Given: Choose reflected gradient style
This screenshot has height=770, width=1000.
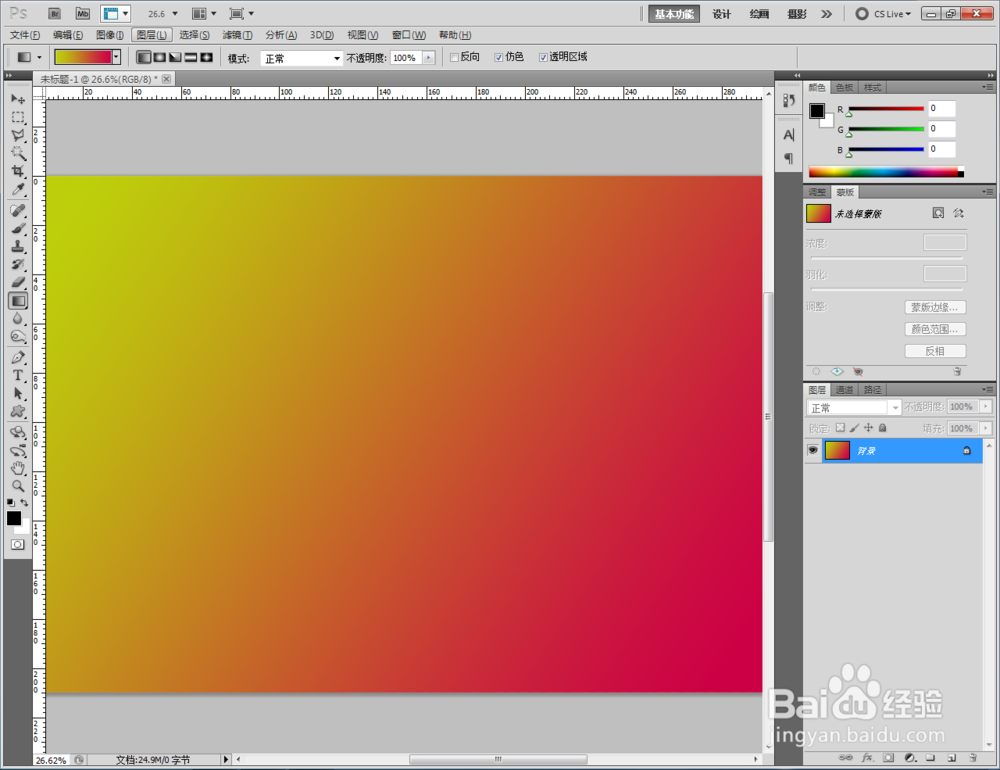Looking at the screenshot, I should point(191,57).
